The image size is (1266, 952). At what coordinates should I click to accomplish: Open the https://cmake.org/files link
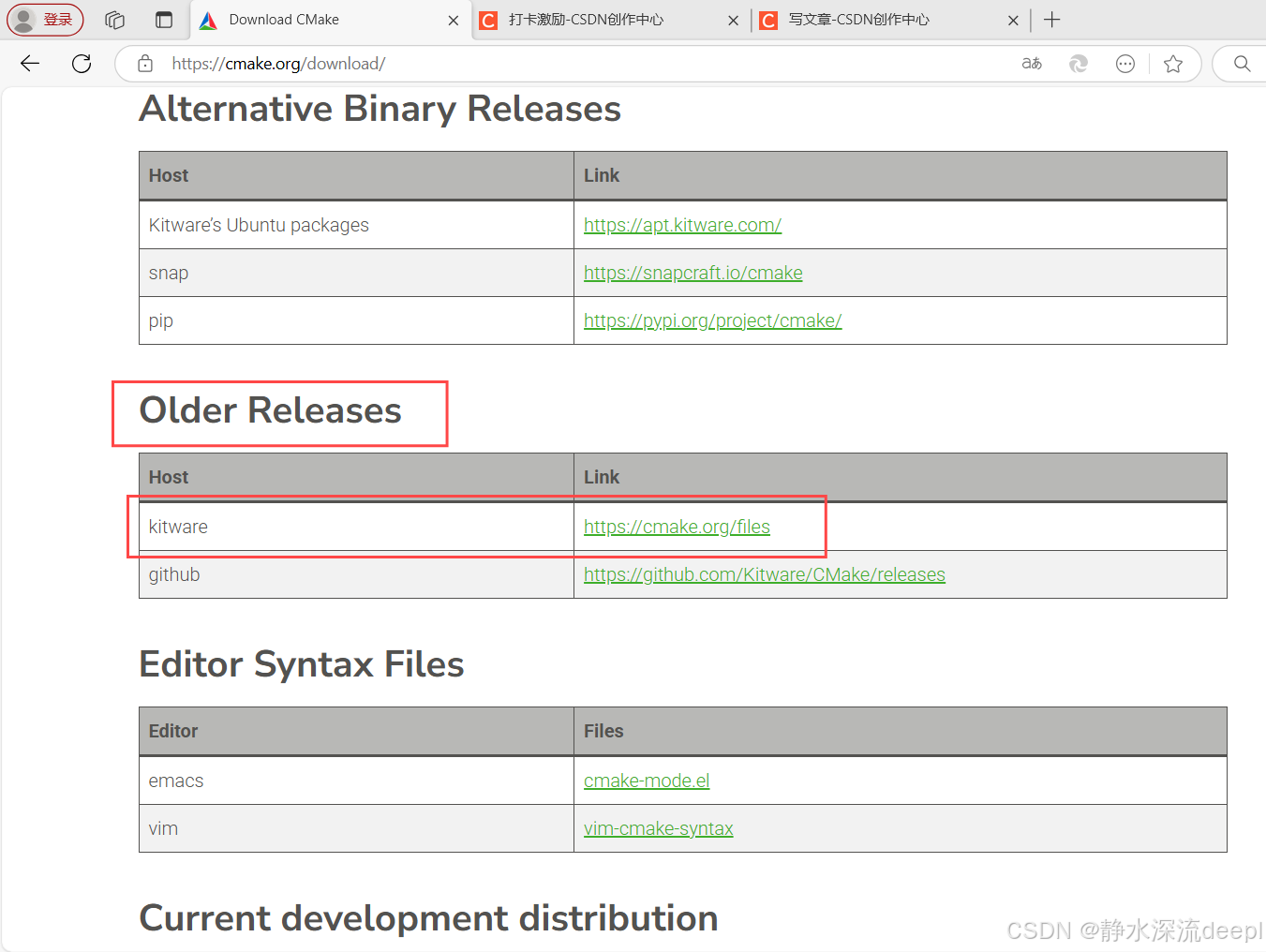(677, 527)
